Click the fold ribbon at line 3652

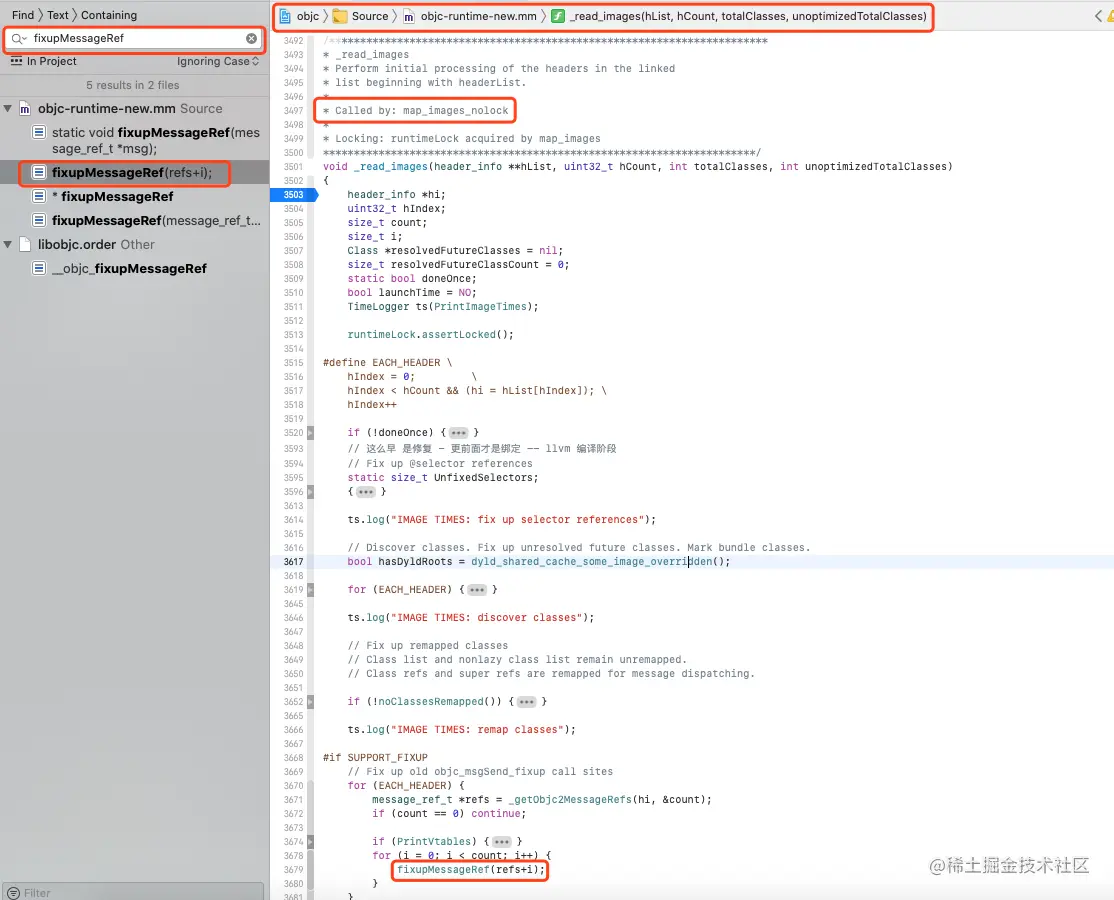pyautogui.click(x=310, y=702)
